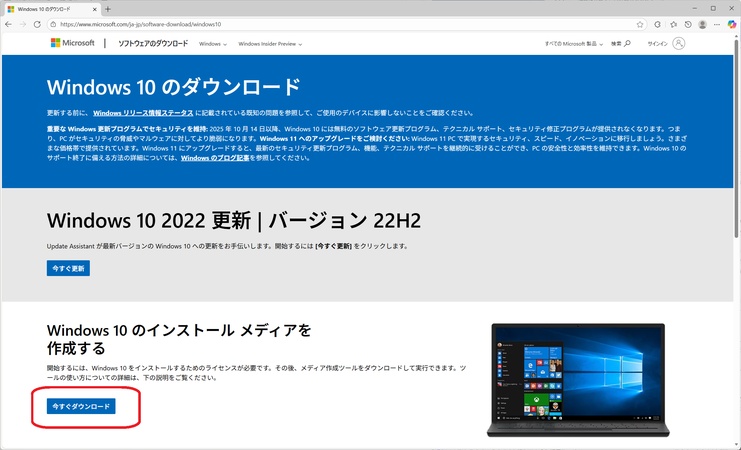Click the Windows 10 2022 更新 | バージョン 22H2 heading
The width and height of the screenshot is (741, 450).
coord(234,221)
